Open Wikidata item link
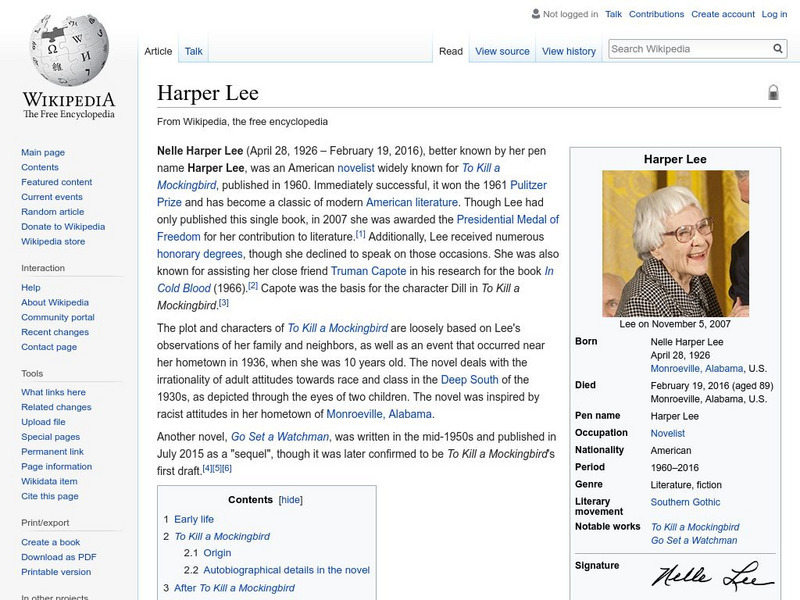 click(x=49, y=481)
